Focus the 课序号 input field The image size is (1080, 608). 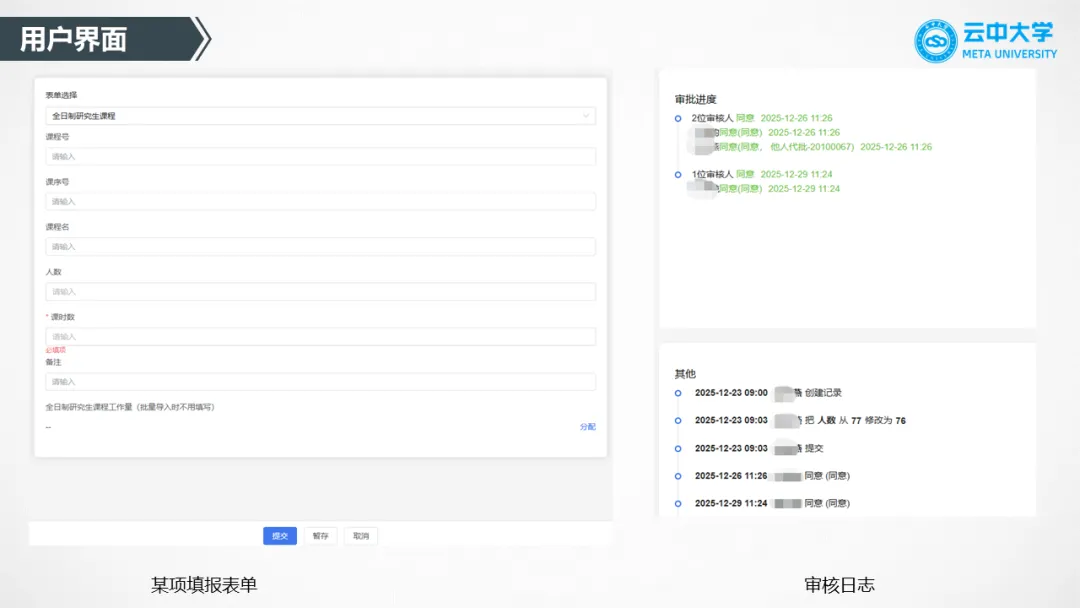(x=320, y=202)
